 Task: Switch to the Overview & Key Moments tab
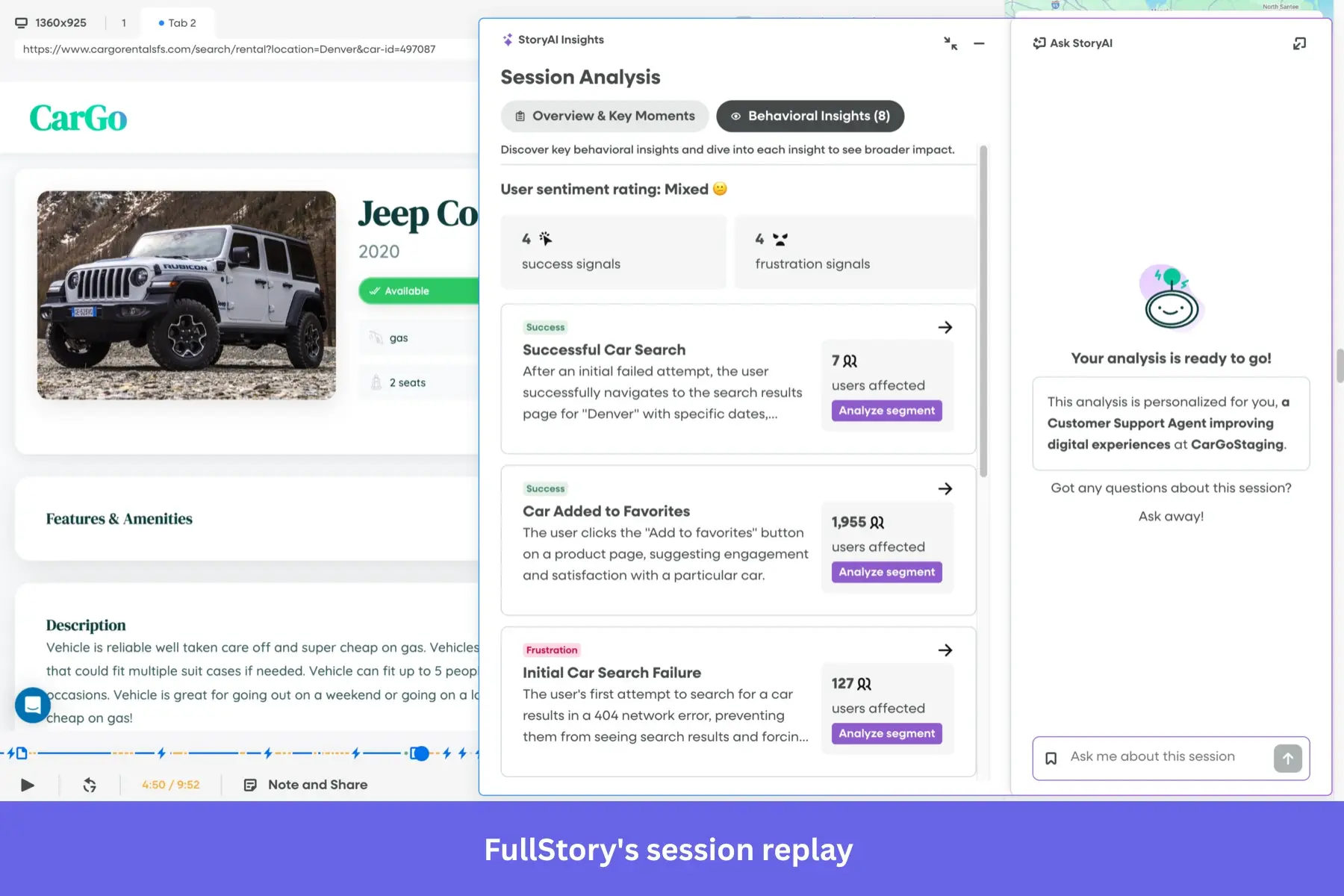click(604, 116)
